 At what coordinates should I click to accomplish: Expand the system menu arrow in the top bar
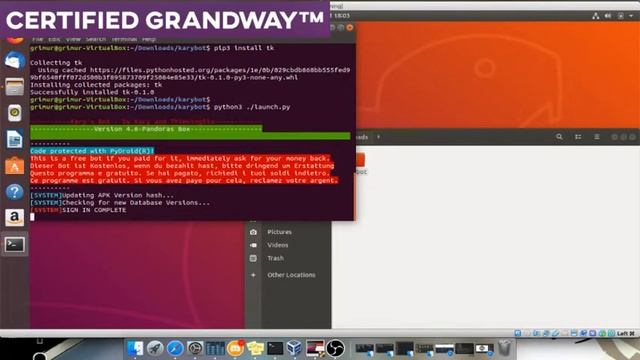(x=631, y=16)
